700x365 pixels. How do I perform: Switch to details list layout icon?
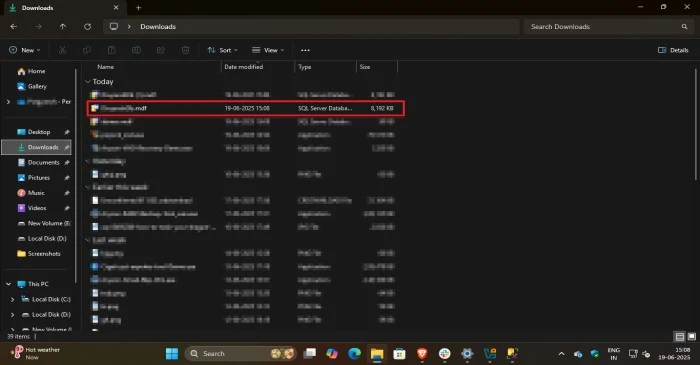pos(679,336)
